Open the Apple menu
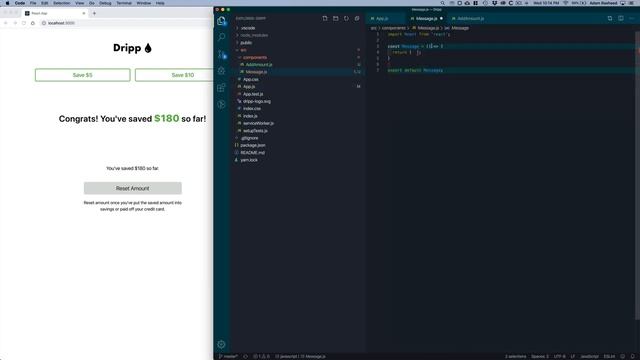Screen dimensions: 640x360 click(x=7, y=3)
